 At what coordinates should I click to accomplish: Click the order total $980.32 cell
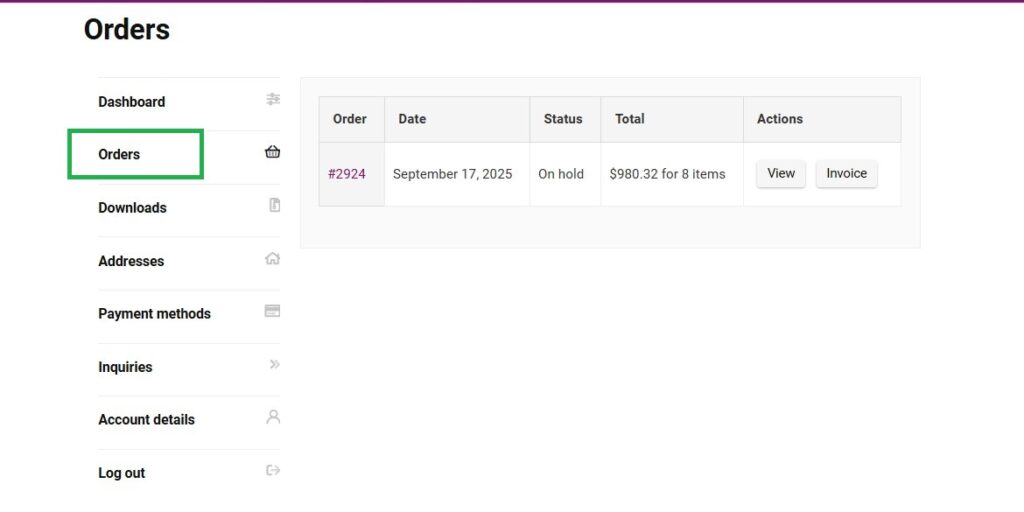point(667,174)
